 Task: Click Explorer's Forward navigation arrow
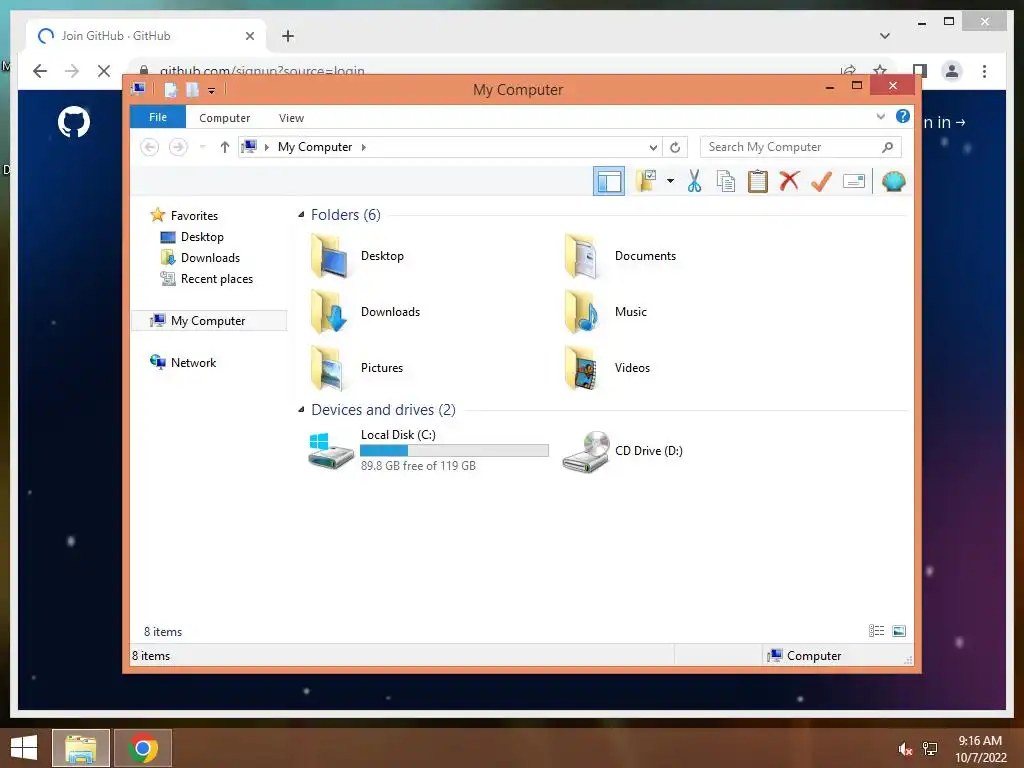(178, 147)
